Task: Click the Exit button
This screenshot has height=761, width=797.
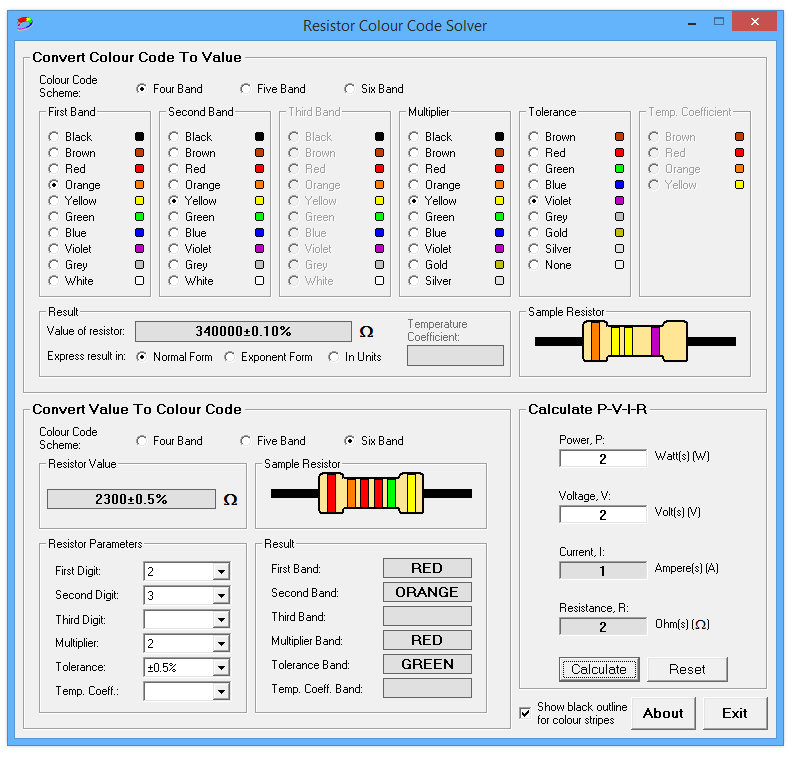Action: pos(735,714)
